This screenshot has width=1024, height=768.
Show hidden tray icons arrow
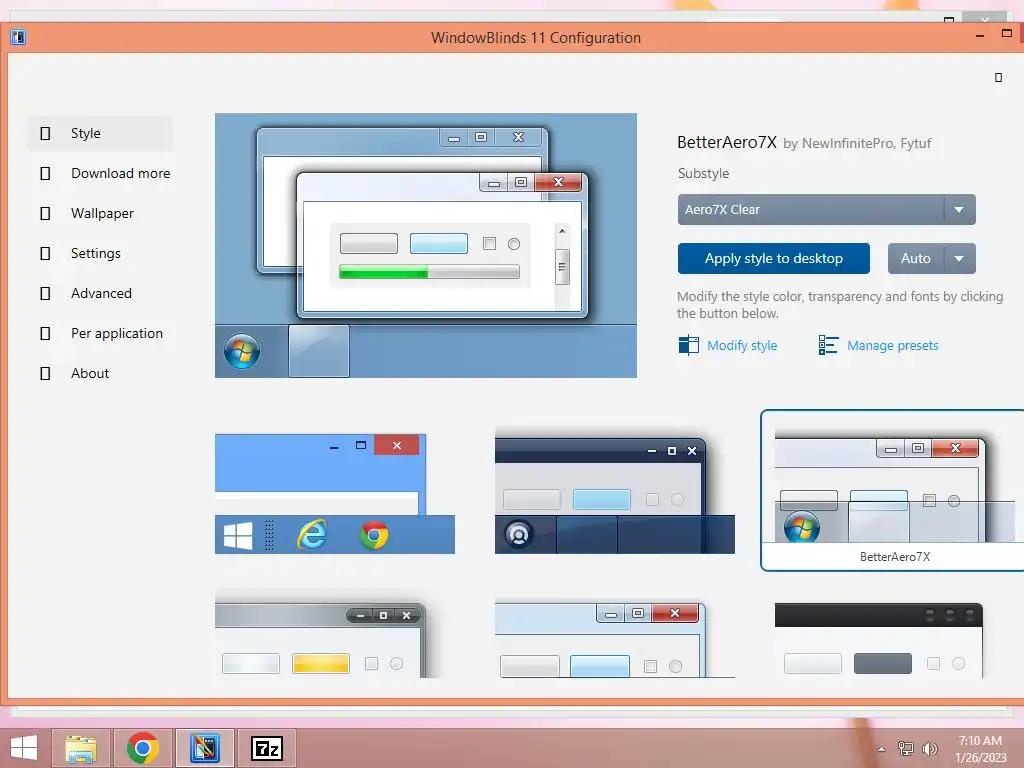point(882,749)
